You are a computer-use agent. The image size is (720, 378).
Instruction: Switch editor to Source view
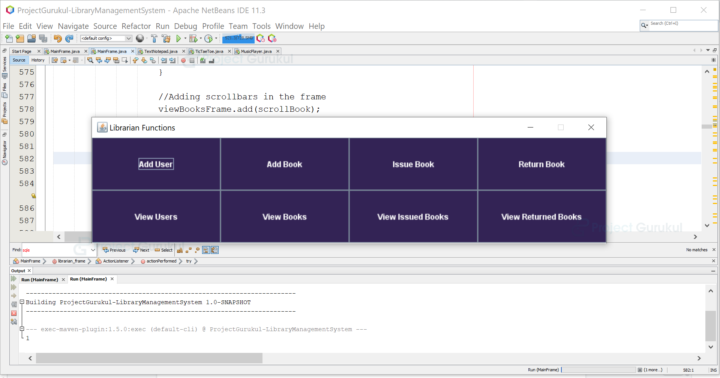coord(19,60)
